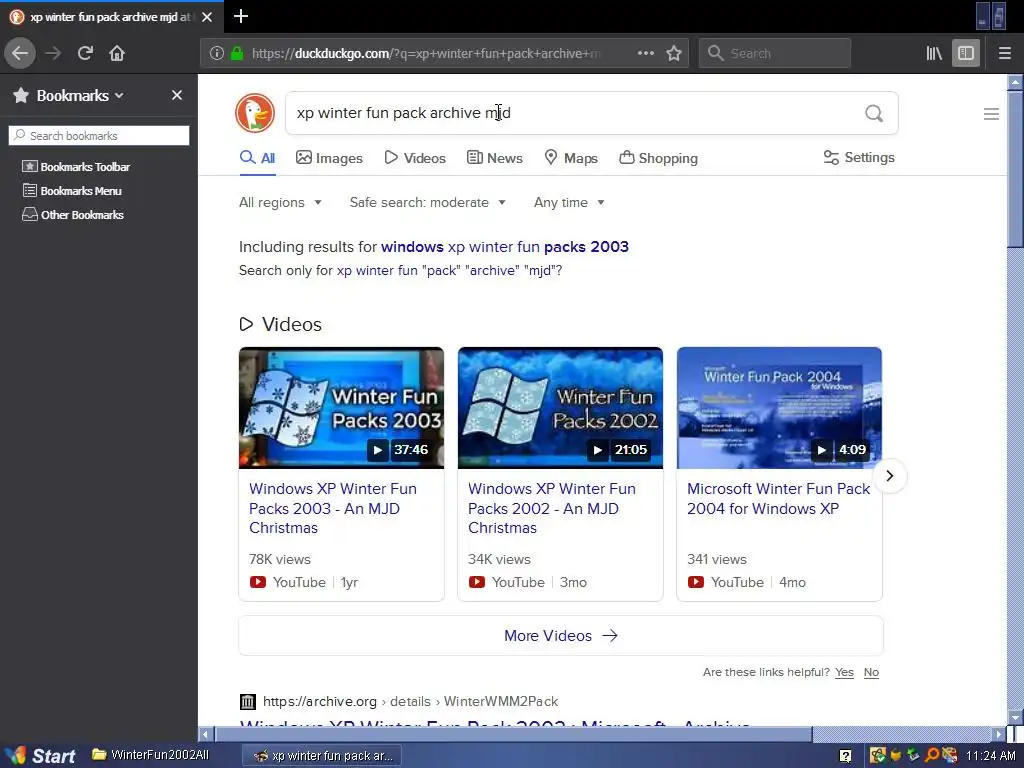1024x768 pixels.
Task: Open windows xp winter fun packs 2003 suggestion
Action: pos(505,247)
